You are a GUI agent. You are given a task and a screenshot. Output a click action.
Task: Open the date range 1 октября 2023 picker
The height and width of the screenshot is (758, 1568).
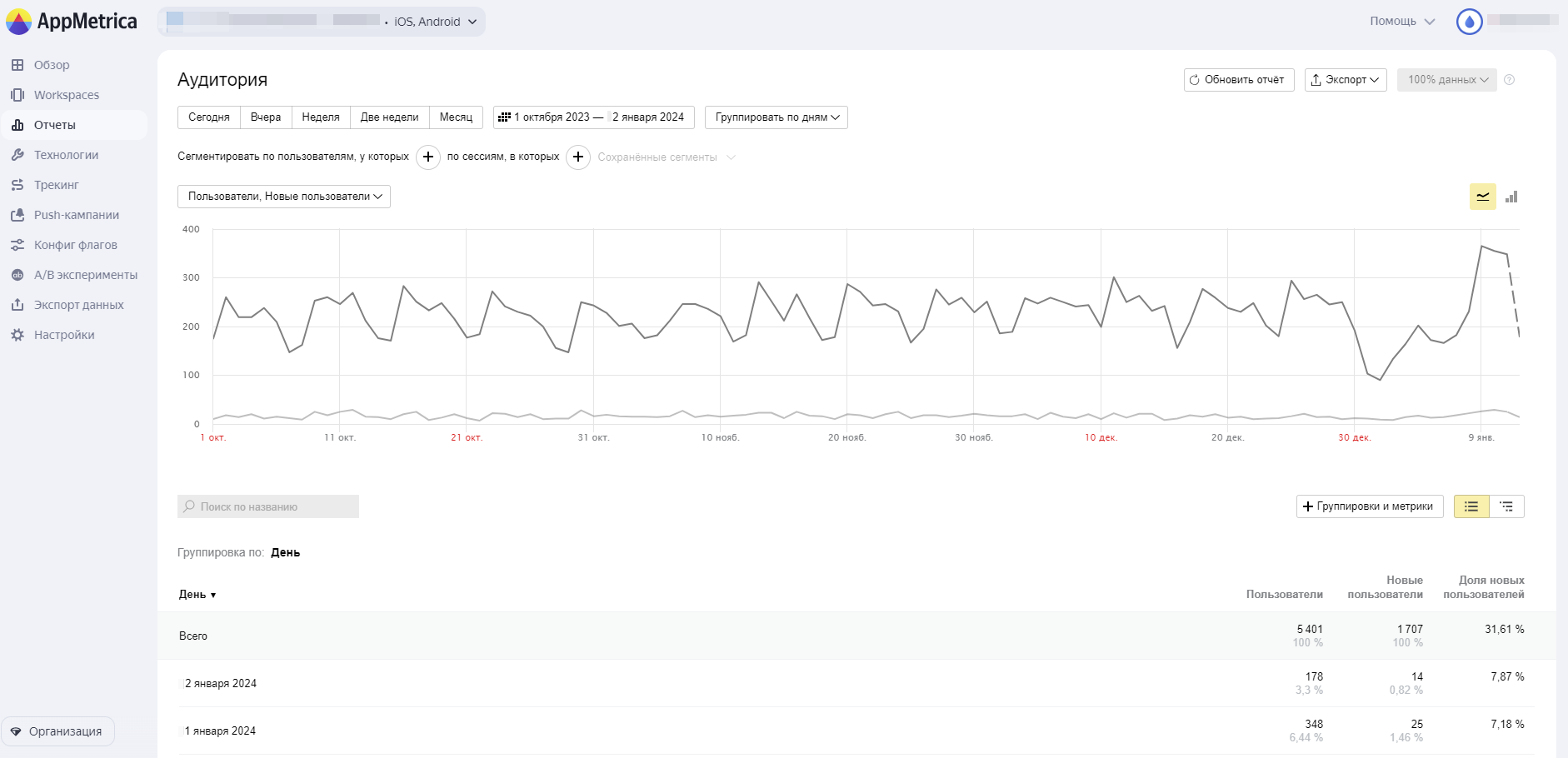pos(594,117)
